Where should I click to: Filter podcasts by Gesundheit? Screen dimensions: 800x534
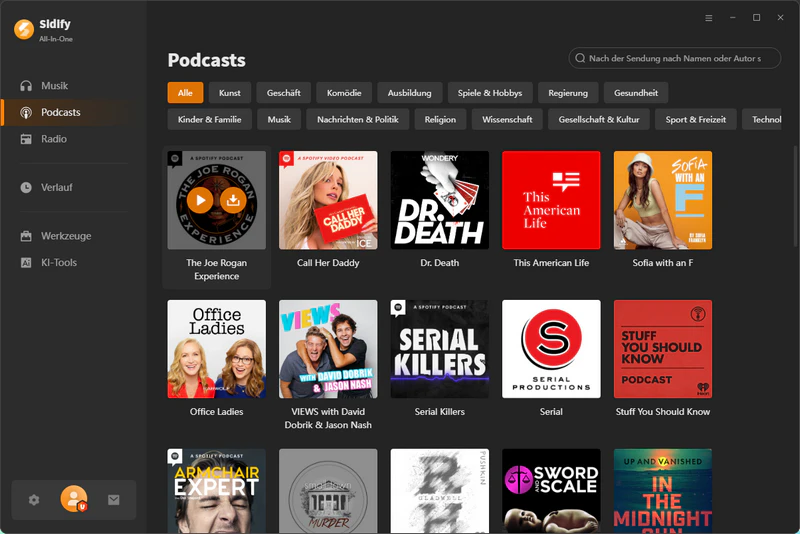tap(636, 93)
